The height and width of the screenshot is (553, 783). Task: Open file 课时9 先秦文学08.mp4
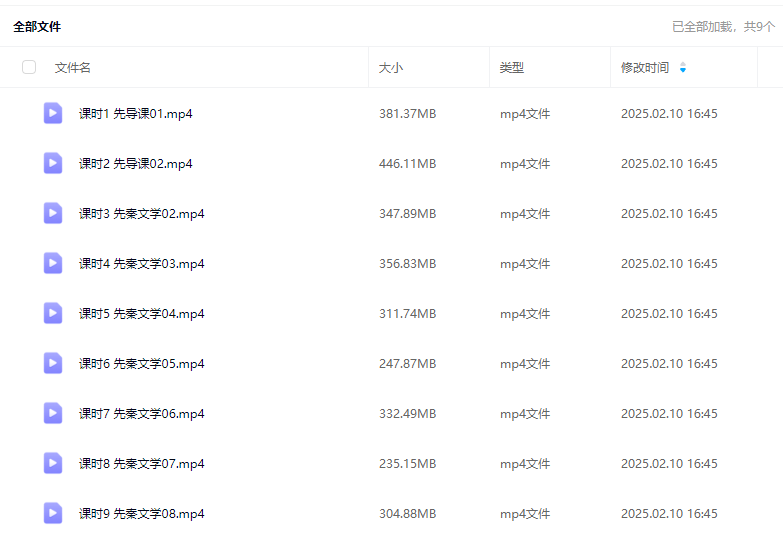click(141, 514)
